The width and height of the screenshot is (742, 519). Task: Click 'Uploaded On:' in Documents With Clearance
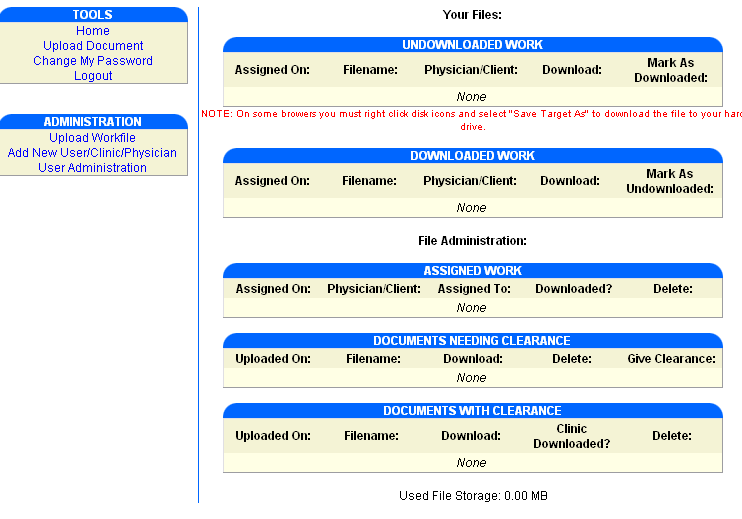pyautogui.click(x=273, y=436)
